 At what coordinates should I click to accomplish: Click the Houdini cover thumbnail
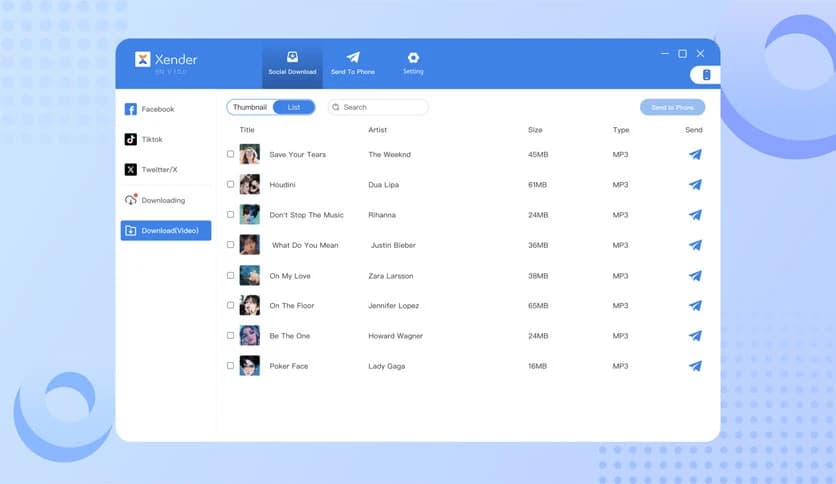250,184
